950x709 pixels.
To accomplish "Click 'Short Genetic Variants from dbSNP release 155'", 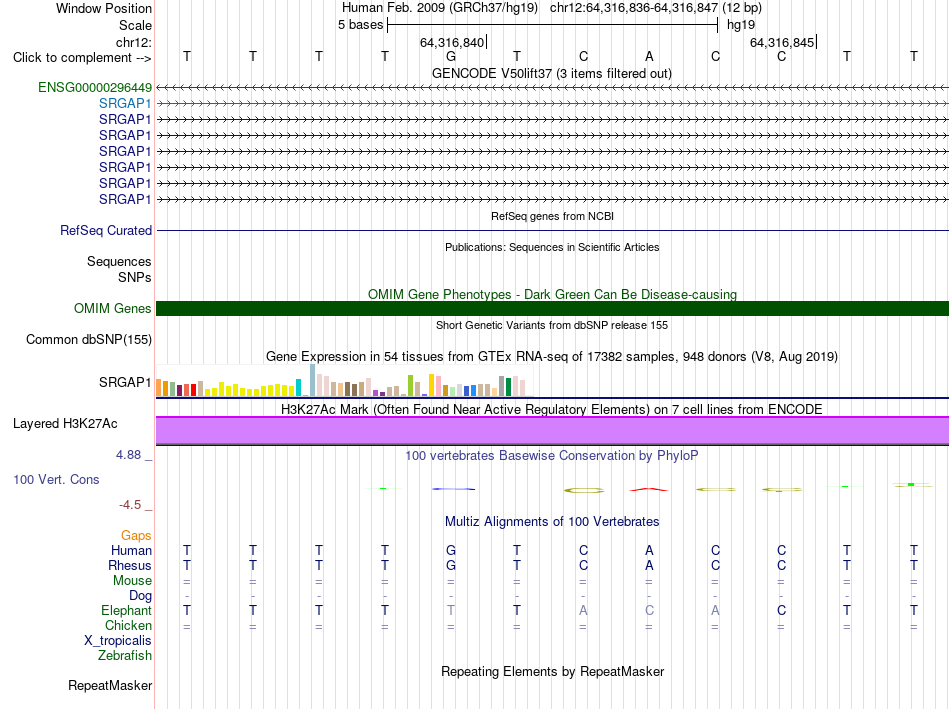I will coord(552,325).
